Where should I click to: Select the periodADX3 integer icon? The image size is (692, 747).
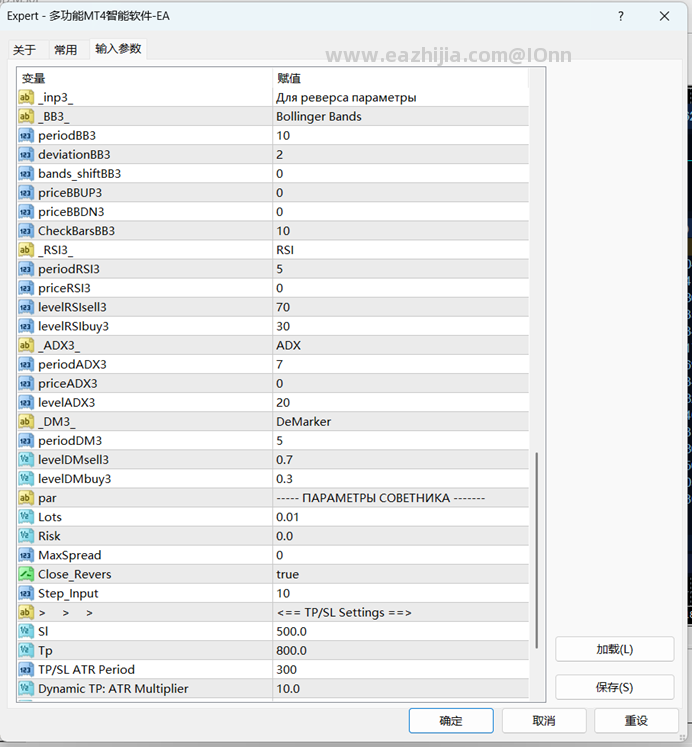tap(26, 364)
